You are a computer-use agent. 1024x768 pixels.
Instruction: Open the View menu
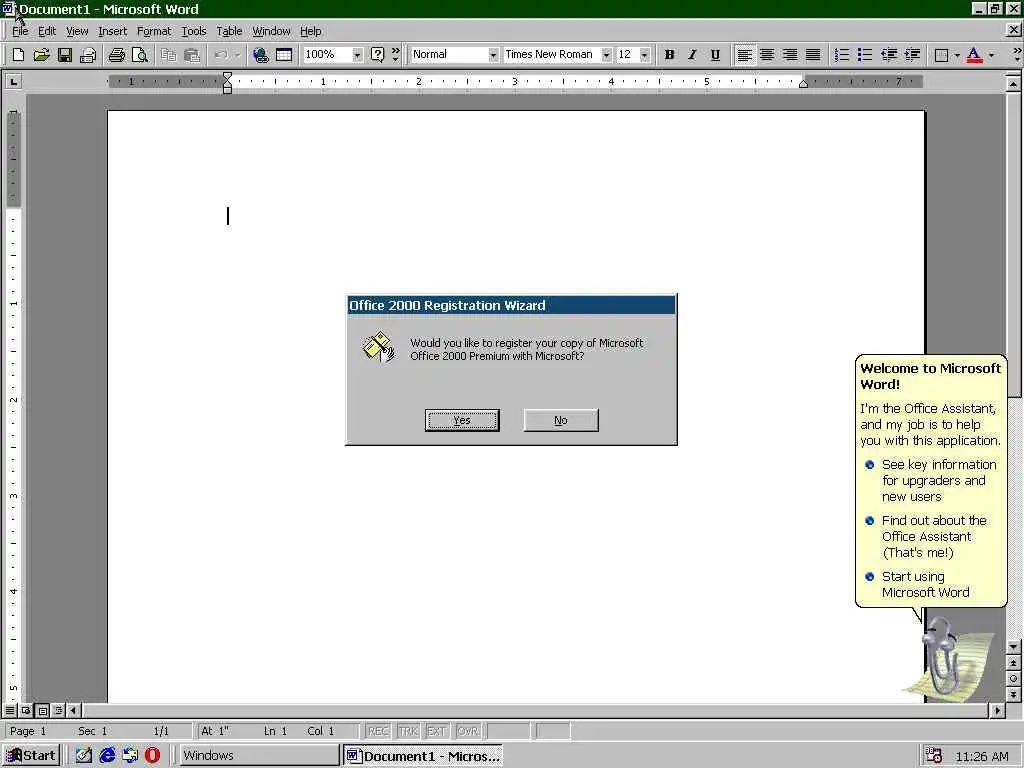77,31
